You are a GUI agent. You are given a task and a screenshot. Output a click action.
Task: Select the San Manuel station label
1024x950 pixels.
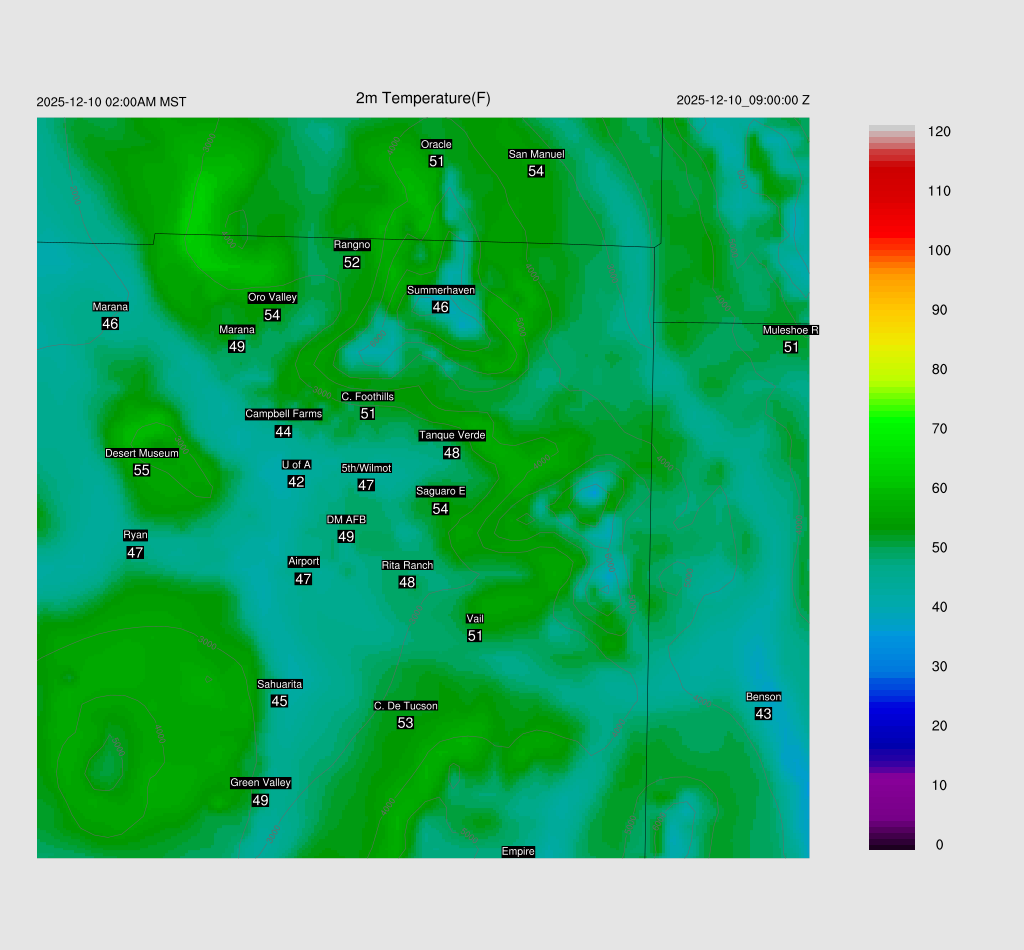[536, 154]
